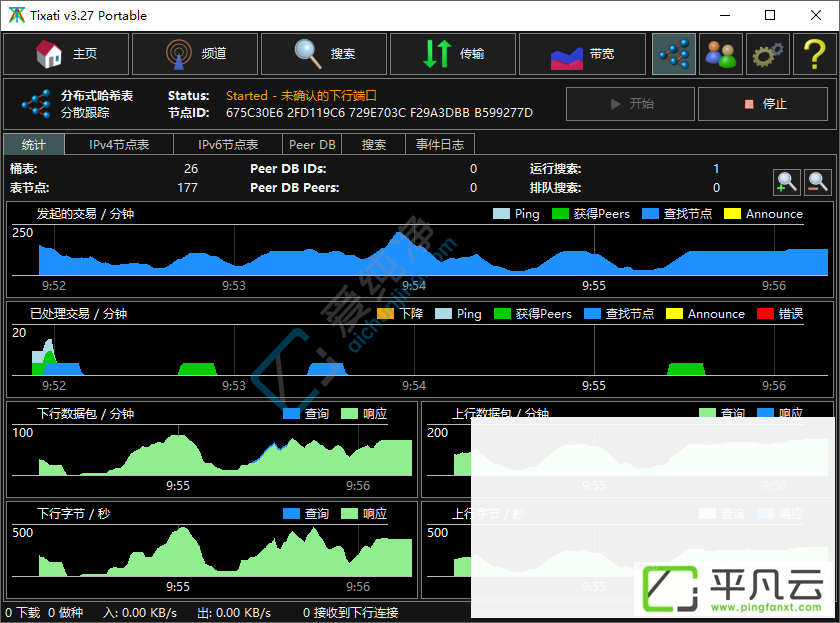The image size is (840, 623).
Task: Click the red 错误 legend swatch
Action: click(766, 314)
